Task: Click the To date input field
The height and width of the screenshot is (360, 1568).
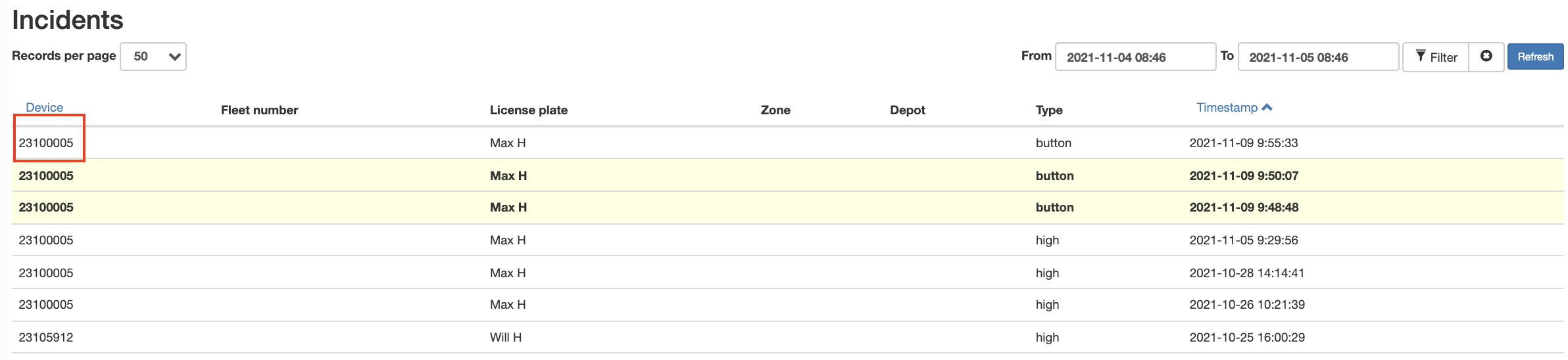Action: coord(1318,57)
